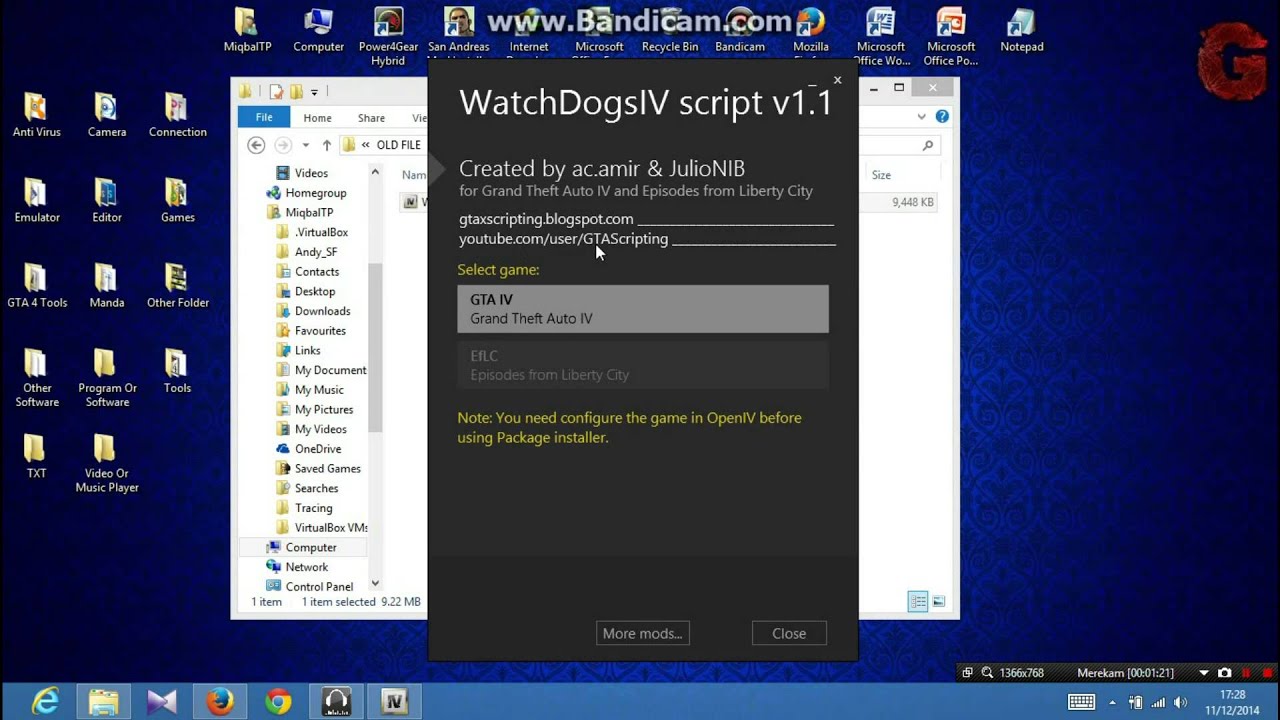The image size is (1280, 720).
Task: Expand Explorer ribbon chevron
Action: tap(921, 117)
